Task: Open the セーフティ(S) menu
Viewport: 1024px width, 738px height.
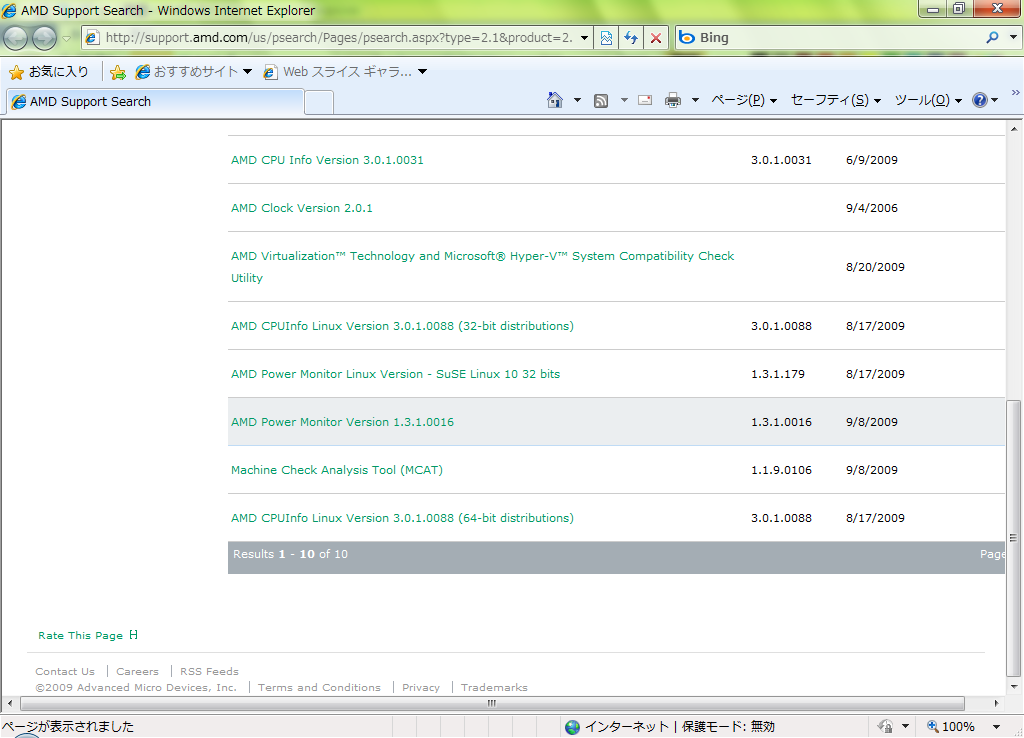Action: [x=835, y=100]
